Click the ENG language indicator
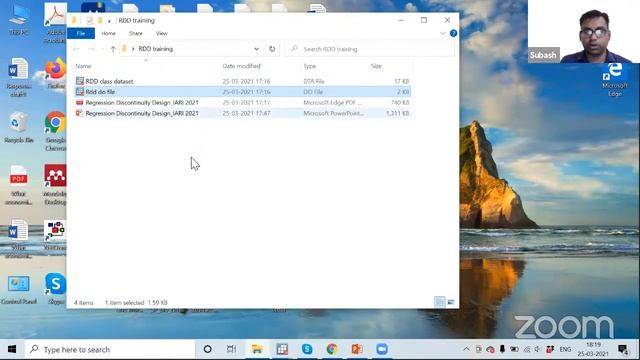The width and height of the screenshot is (640, 360). coord(565,349)
